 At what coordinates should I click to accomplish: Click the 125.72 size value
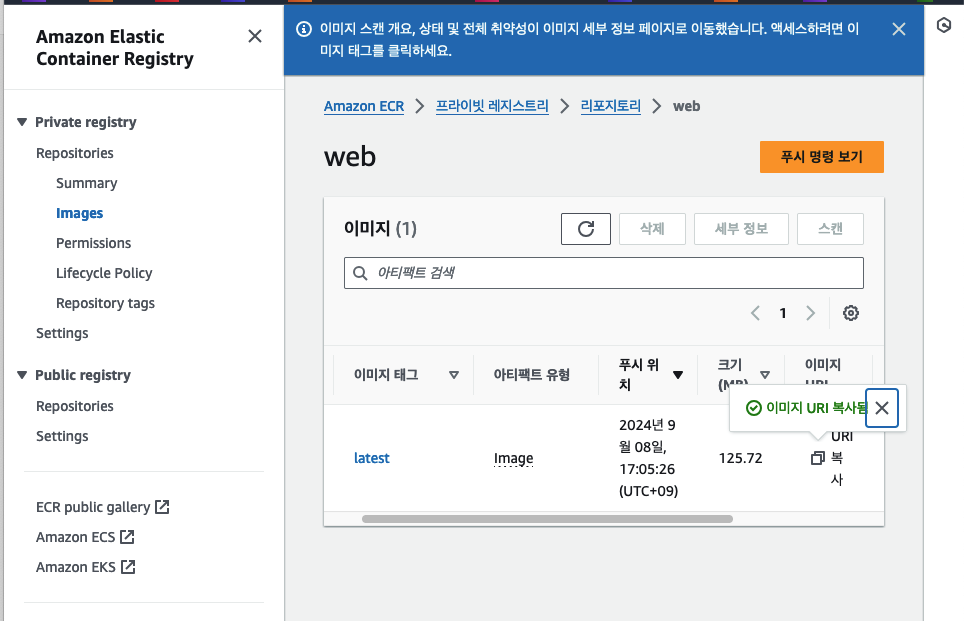(740, 458)
